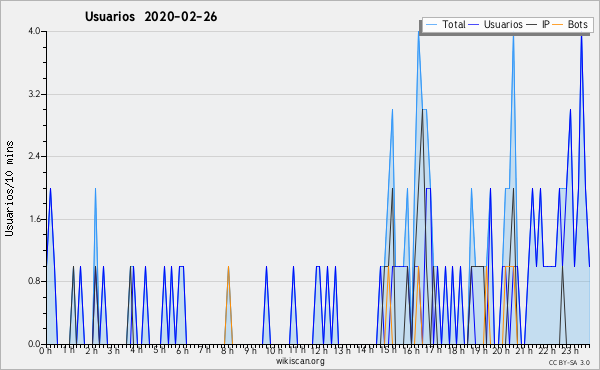This screenshot has height=370, width=600.
Task: Click the '8 h' x-axis label
Action: click(227, 351)
